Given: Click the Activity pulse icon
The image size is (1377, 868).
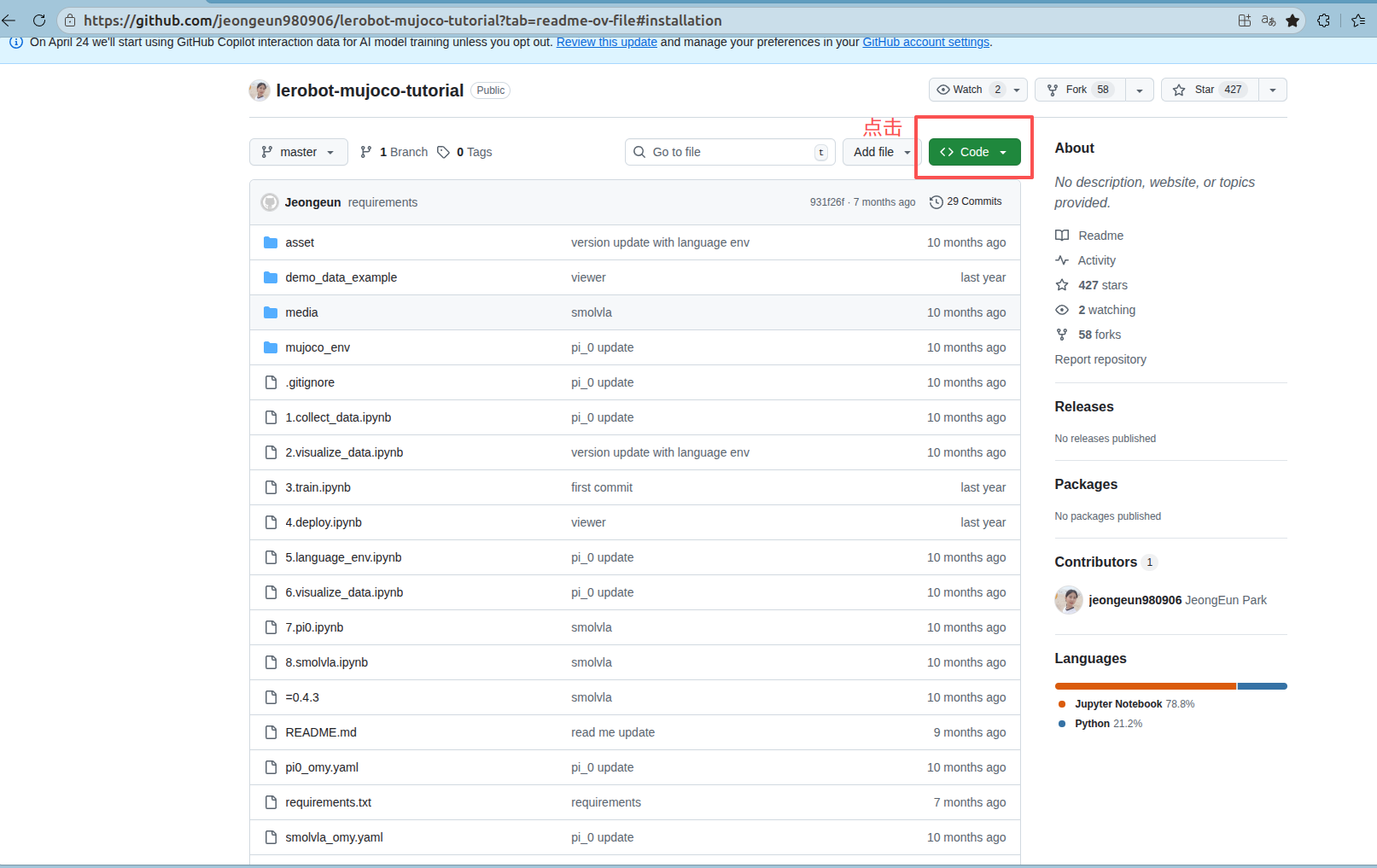Looking at the screenshot, I should click(1062, 260).
